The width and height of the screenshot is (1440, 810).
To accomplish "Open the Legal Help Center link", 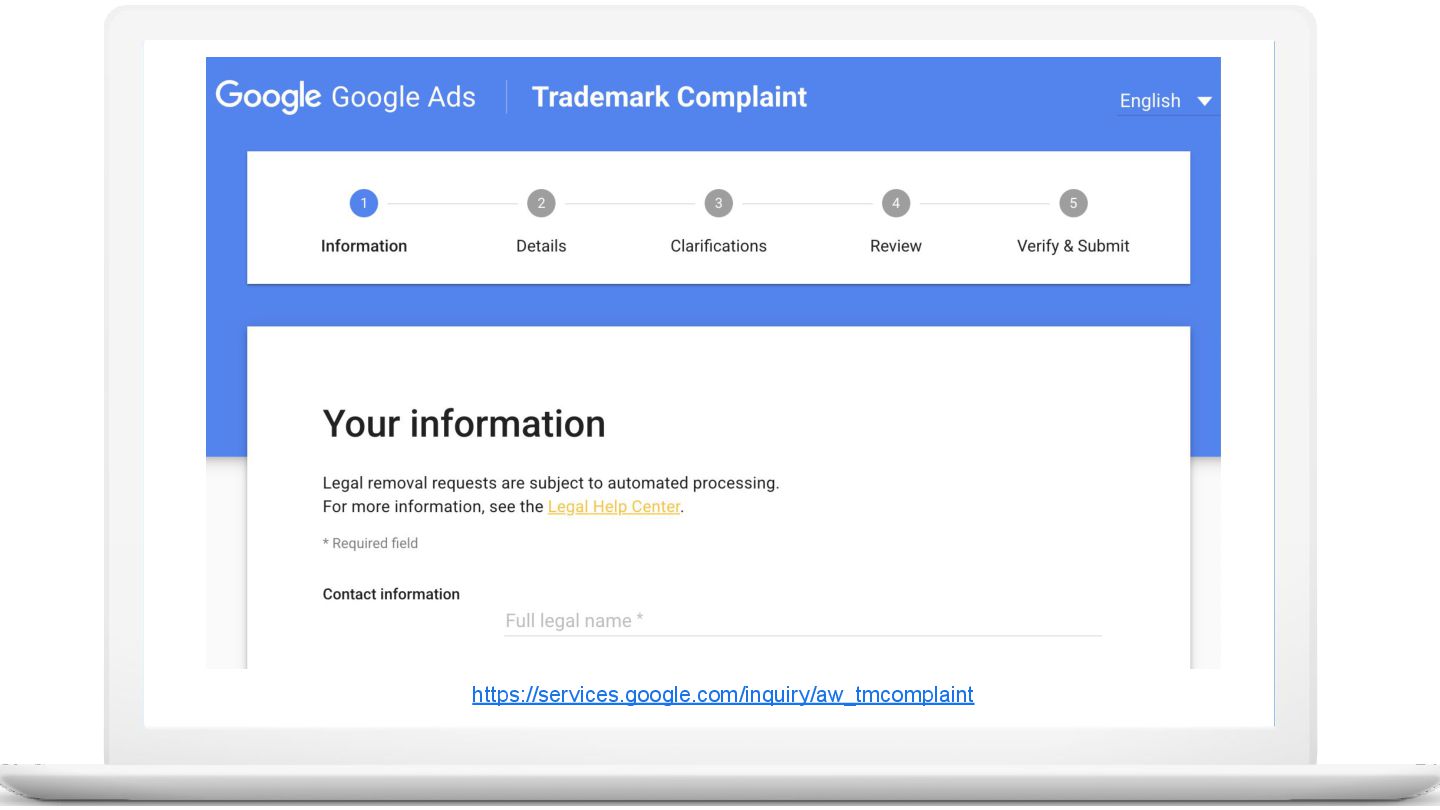I will [x=614, y=507].
